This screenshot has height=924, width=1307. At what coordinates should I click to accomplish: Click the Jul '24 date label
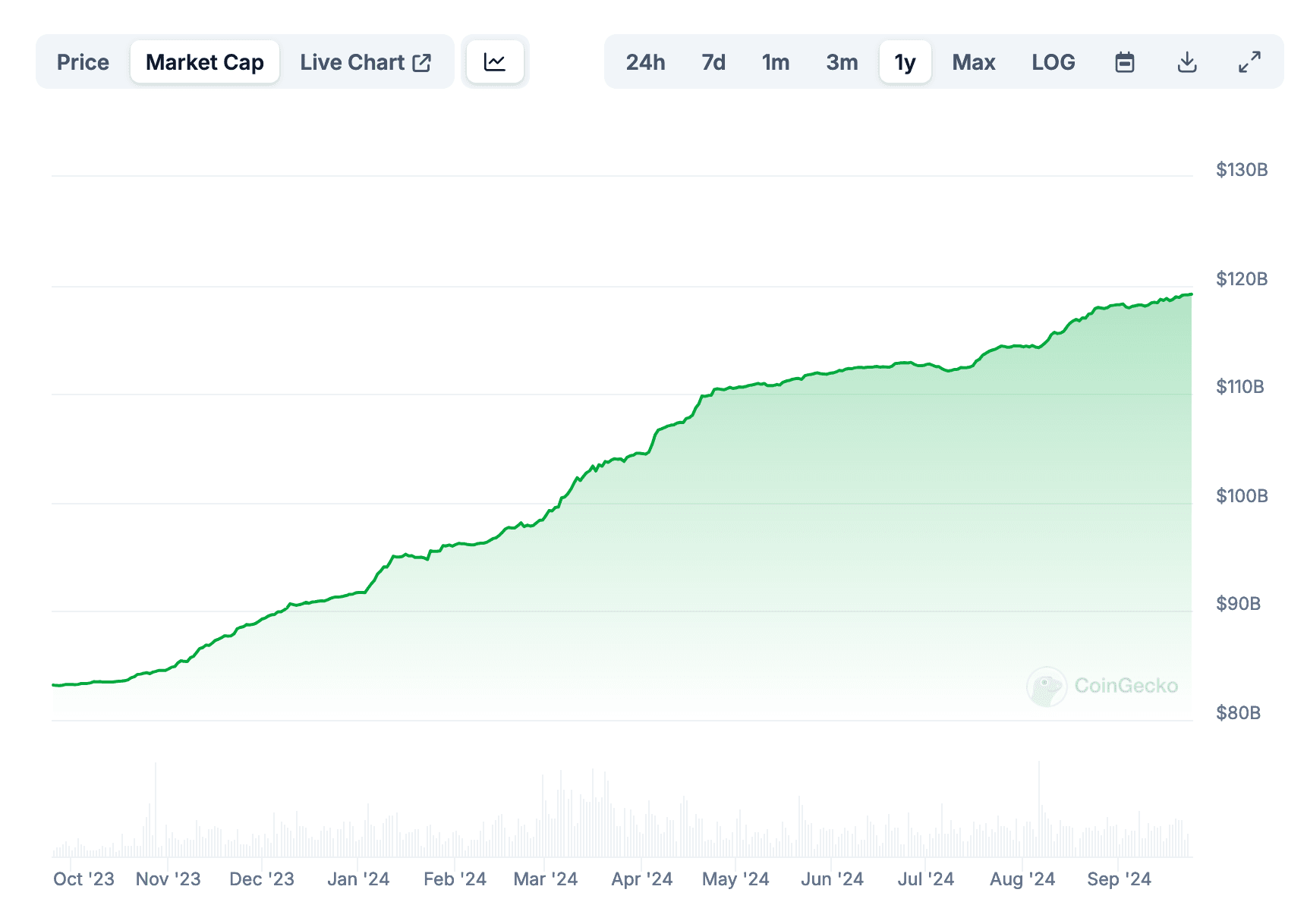(x=926, y=879)
